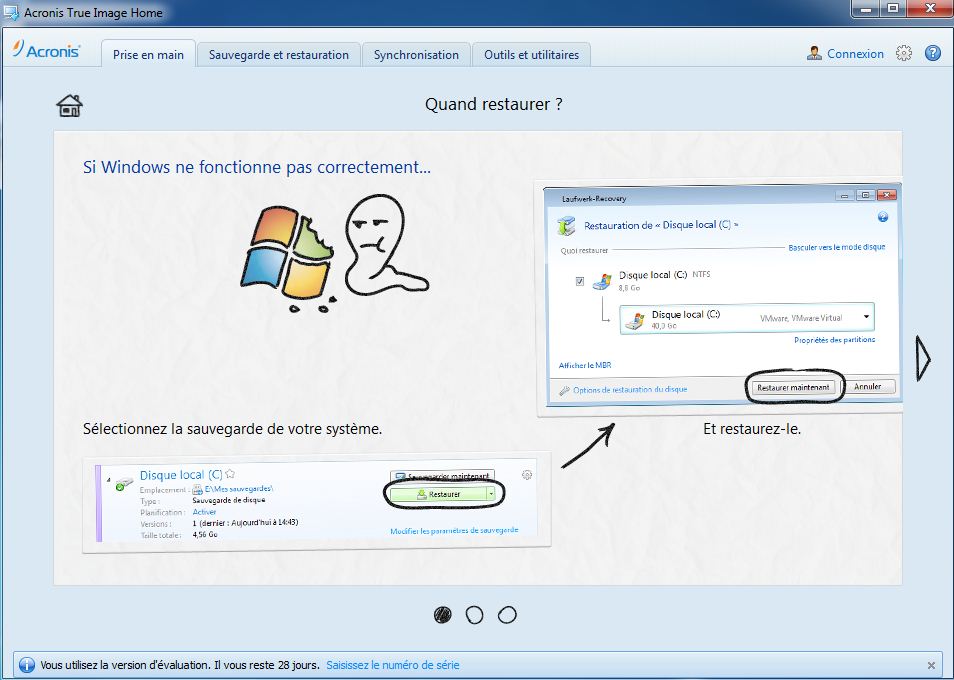This screenshot has width=954, height=680.
Task: Click the Acronis True Image title bar icon
Action: (11, 12)
